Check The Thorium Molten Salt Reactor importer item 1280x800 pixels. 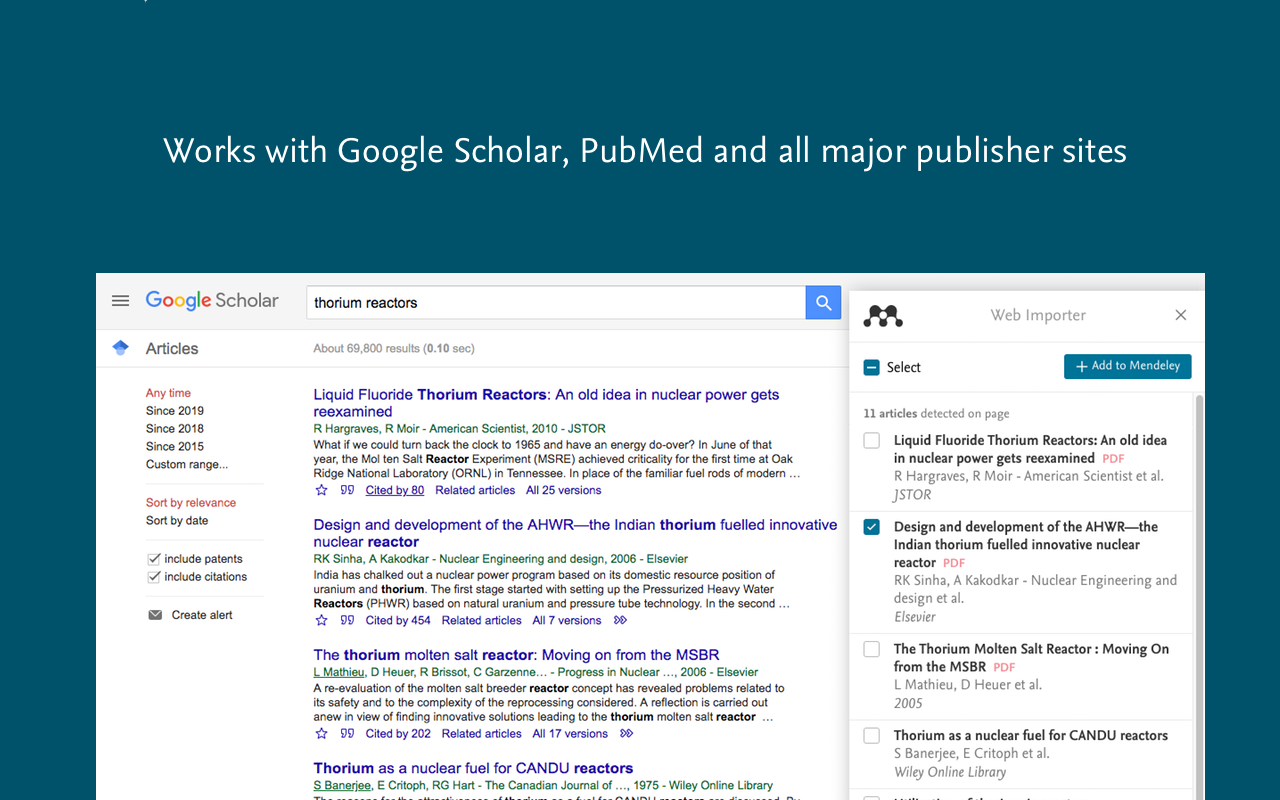[x=872, y=649]
